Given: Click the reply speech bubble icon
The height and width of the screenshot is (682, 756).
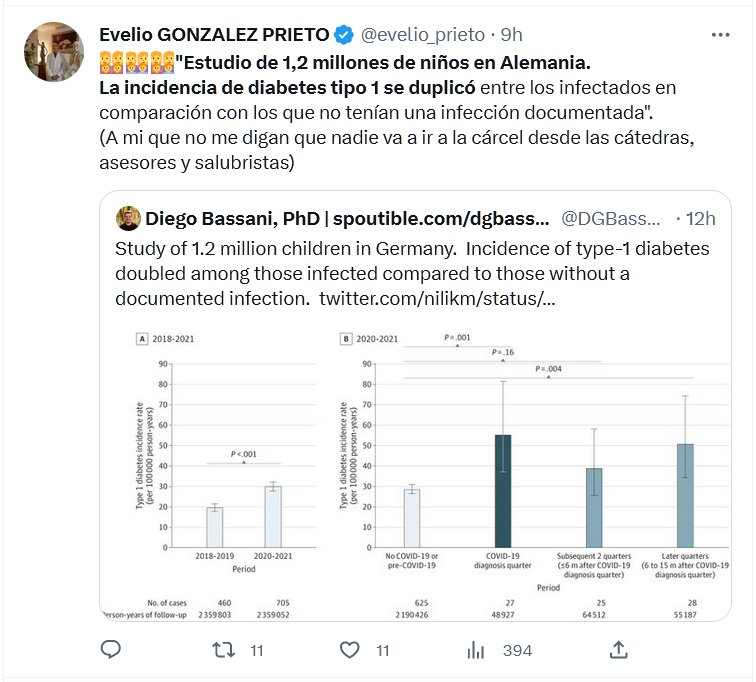Looking at the screenshot, I should click(x=111, y=650).
